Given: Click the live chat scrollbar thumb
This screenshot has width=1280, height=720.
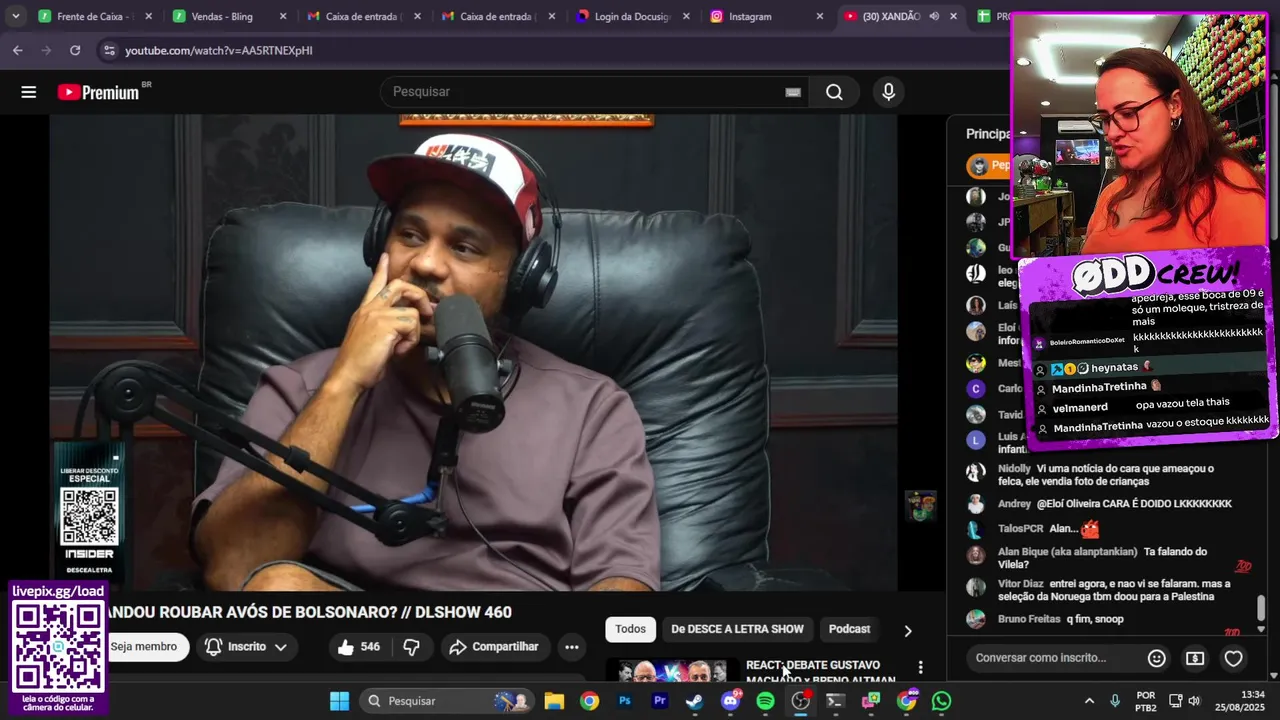Looking at the screenshot, I should pyautogui.click(x=1260, y=607).
